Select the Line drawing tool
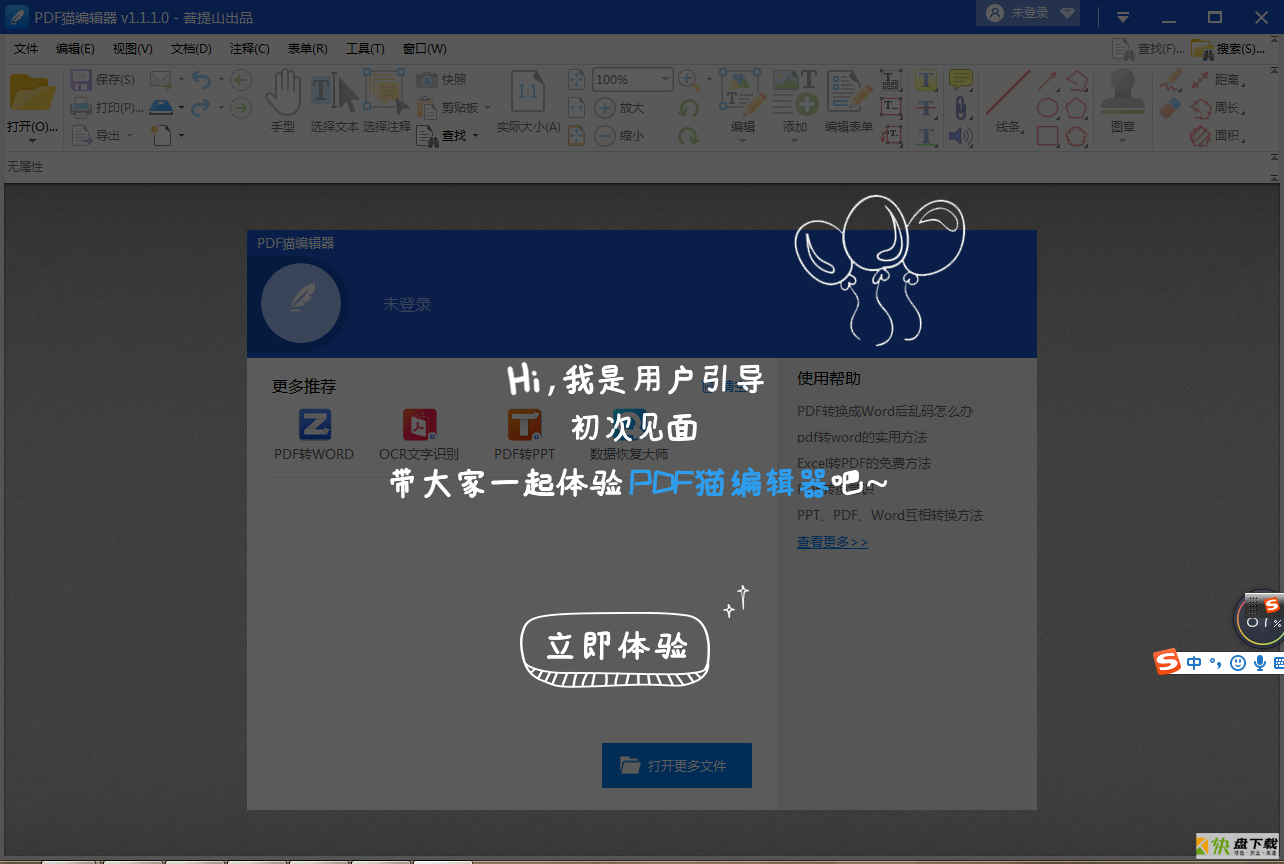 (1007, 92)
